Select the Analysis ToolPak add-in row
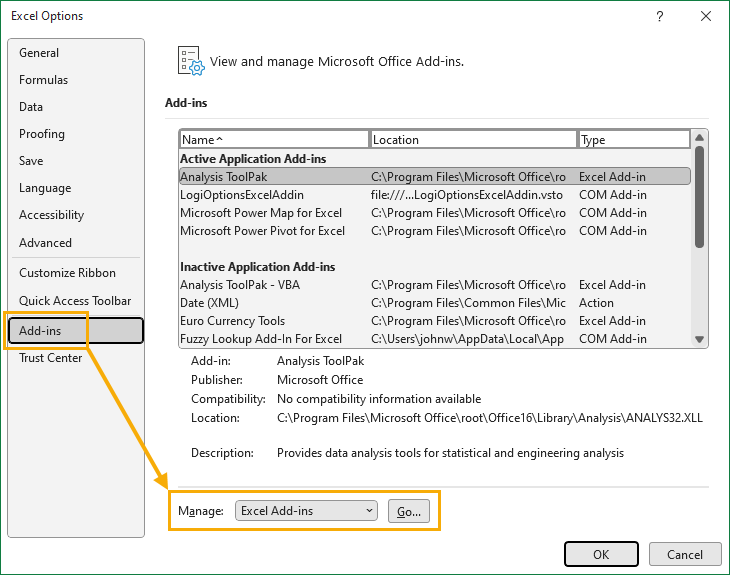This screenshot has height=575, width=730. [x=435, y=176]
